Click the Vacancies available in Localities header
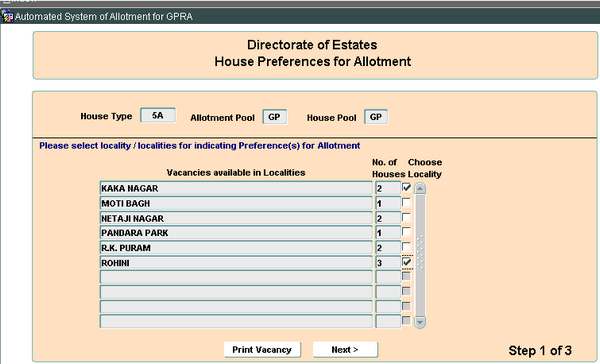This screenshot has width=600, height=364. click(236, 173)
